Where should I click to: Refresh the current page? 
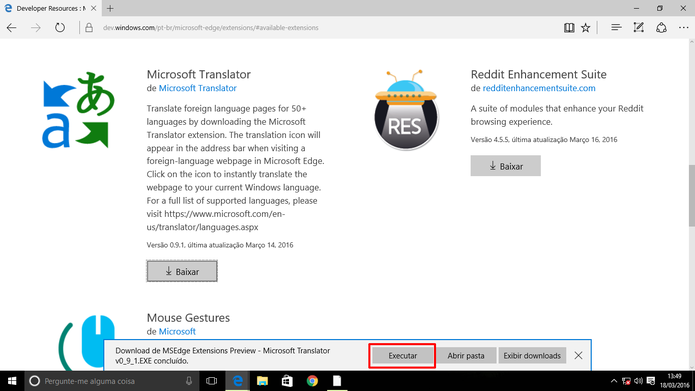60,27
